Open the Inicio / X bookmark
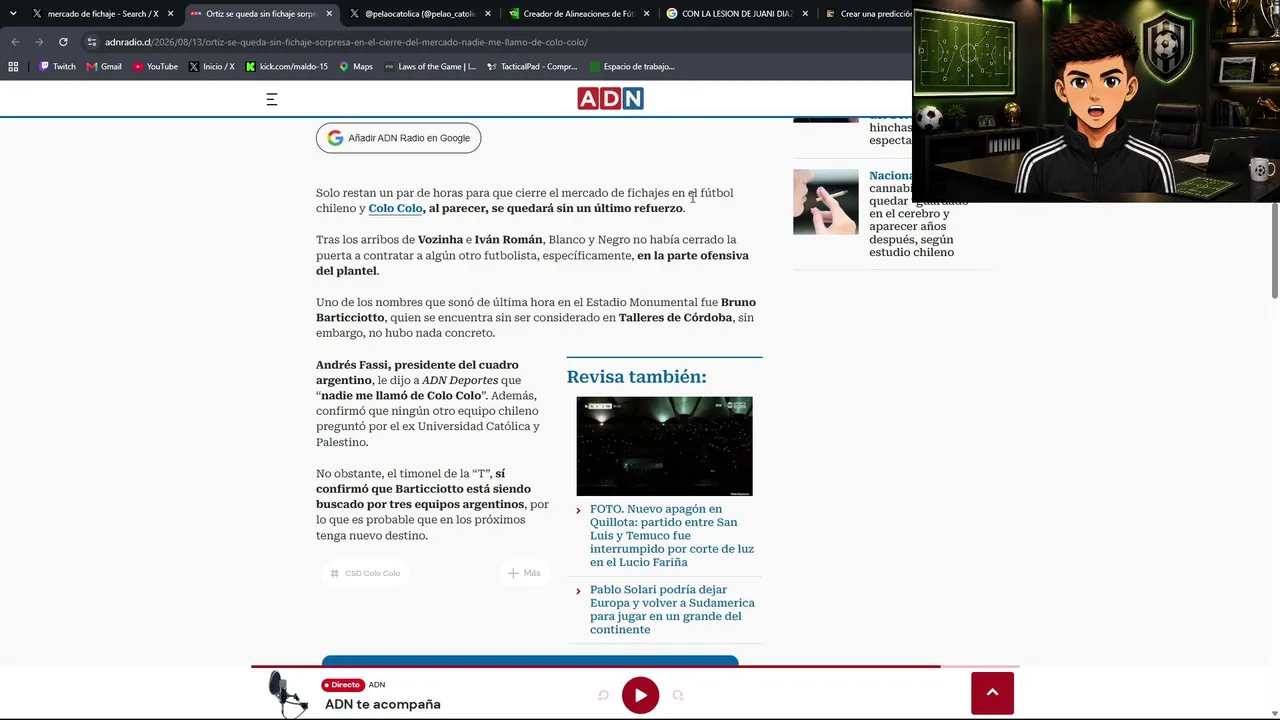This screenshot has width=1280, height=720. 211,67
